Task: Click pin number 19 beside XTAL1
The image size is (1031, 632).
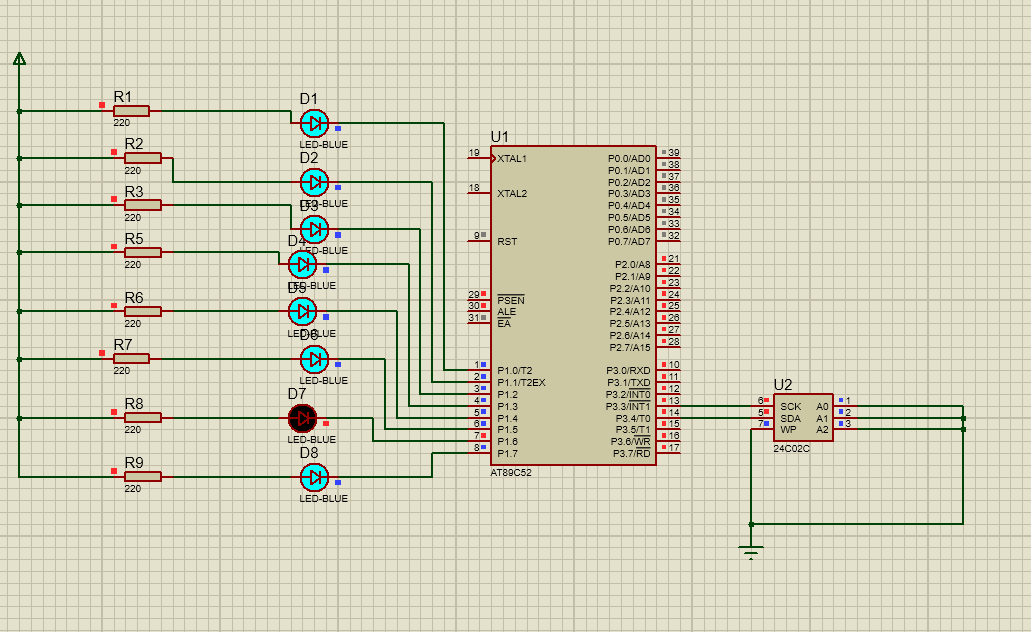Action: point(474,153)
